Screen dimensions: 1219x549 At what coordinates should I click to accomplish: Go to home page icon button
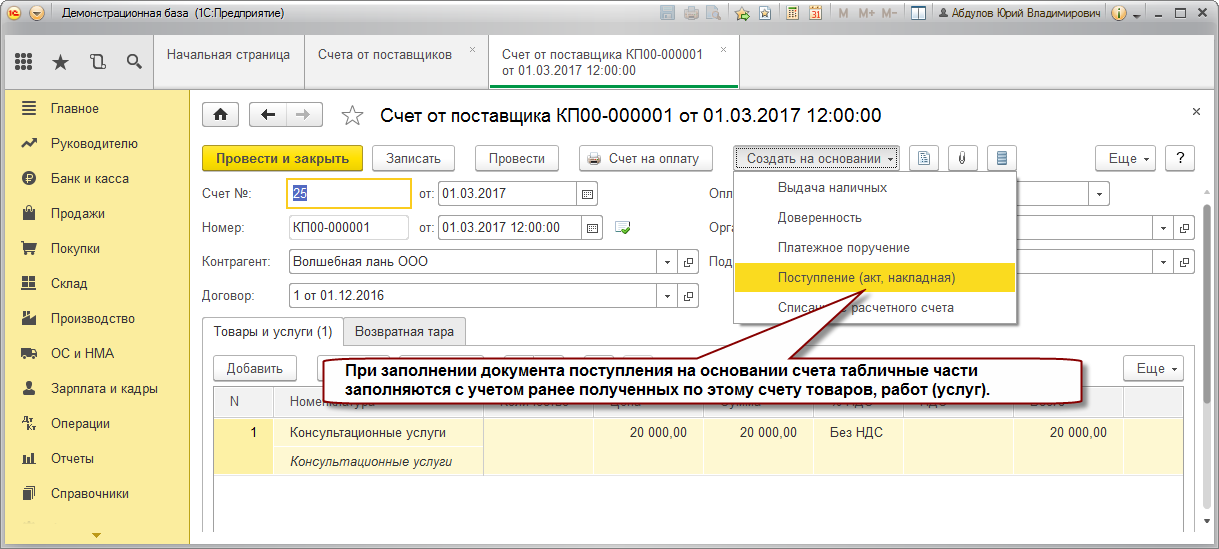[x=220, y=115]
